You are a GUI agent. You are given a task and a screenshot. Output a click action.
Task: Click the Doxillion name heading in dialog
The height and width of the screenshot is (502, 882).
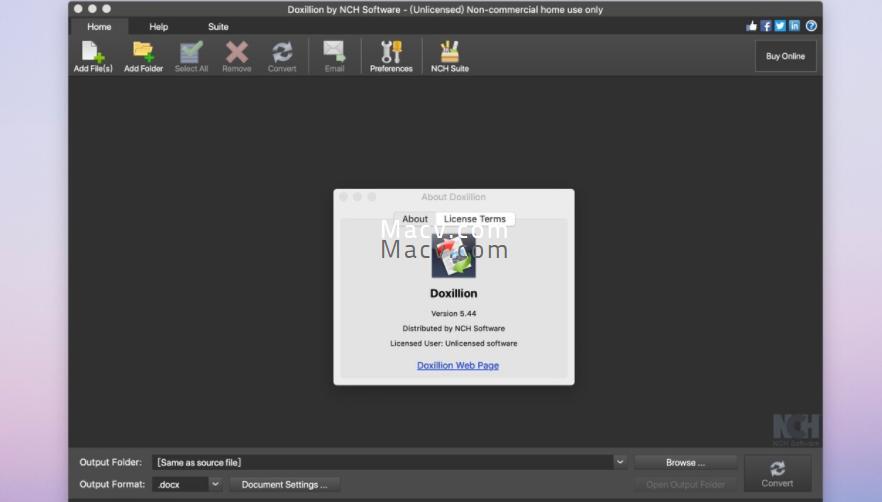(453, 293)
